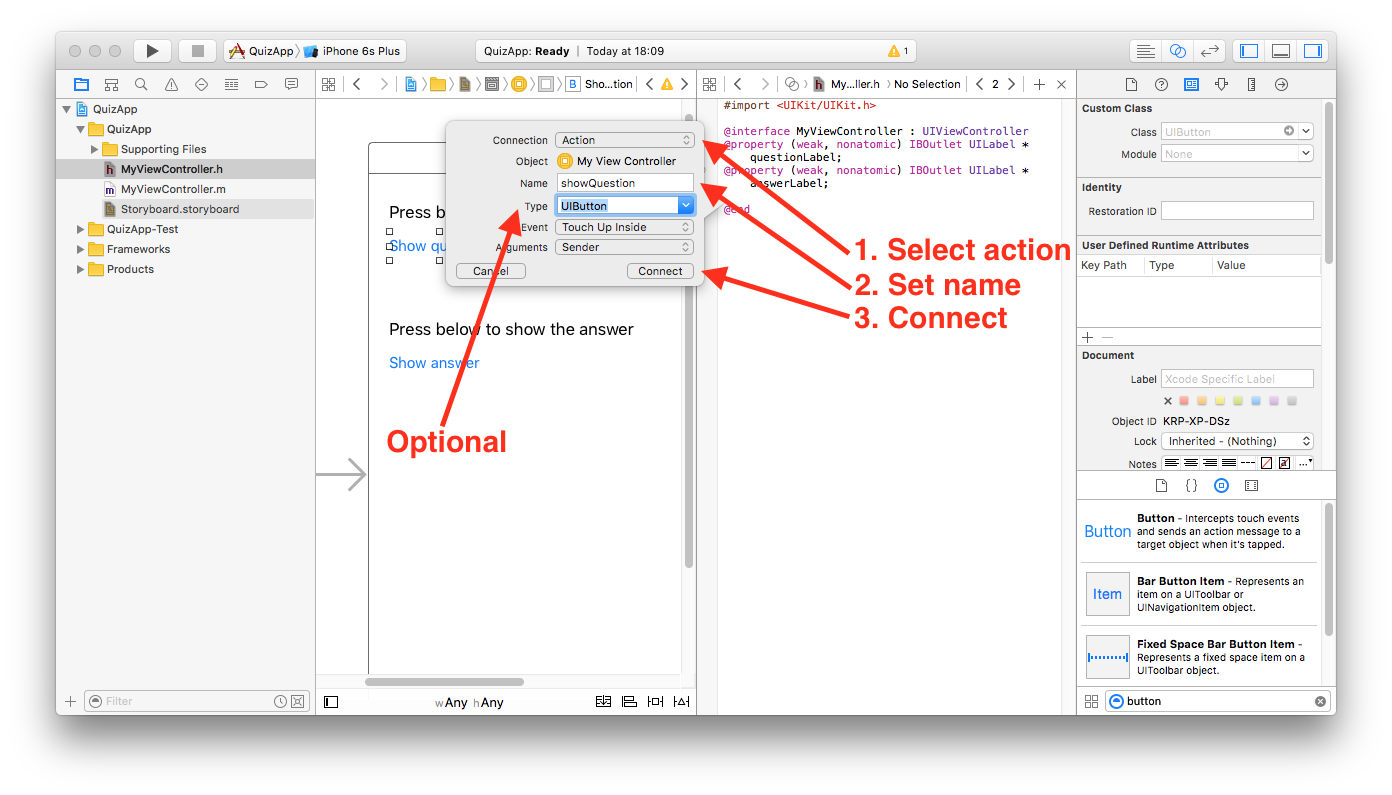
Task: Open the Symbol navigator
Action: tap(111, 84)
